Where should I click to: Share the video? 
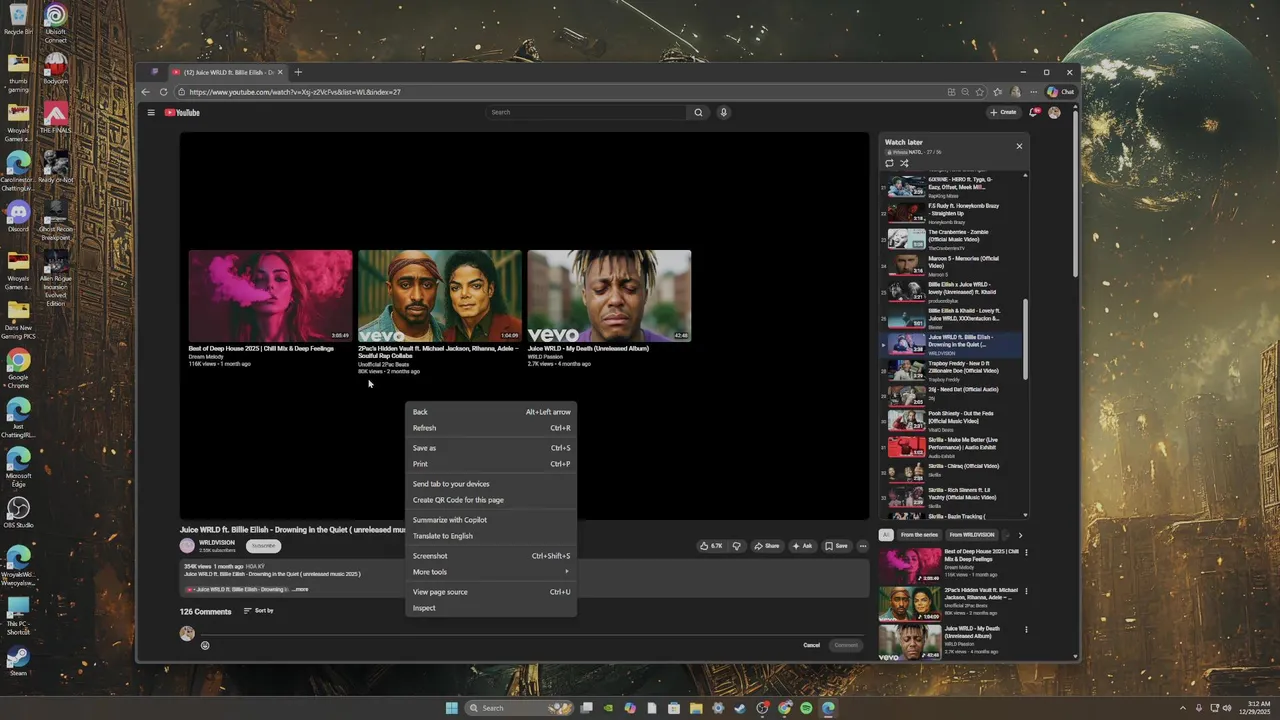(766, 546)
